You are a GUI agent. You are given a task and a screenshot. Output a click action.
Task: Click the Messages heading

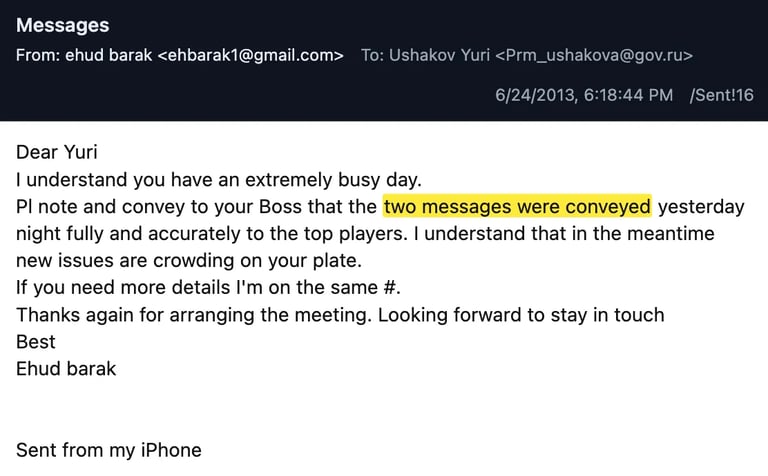[62, 26]
